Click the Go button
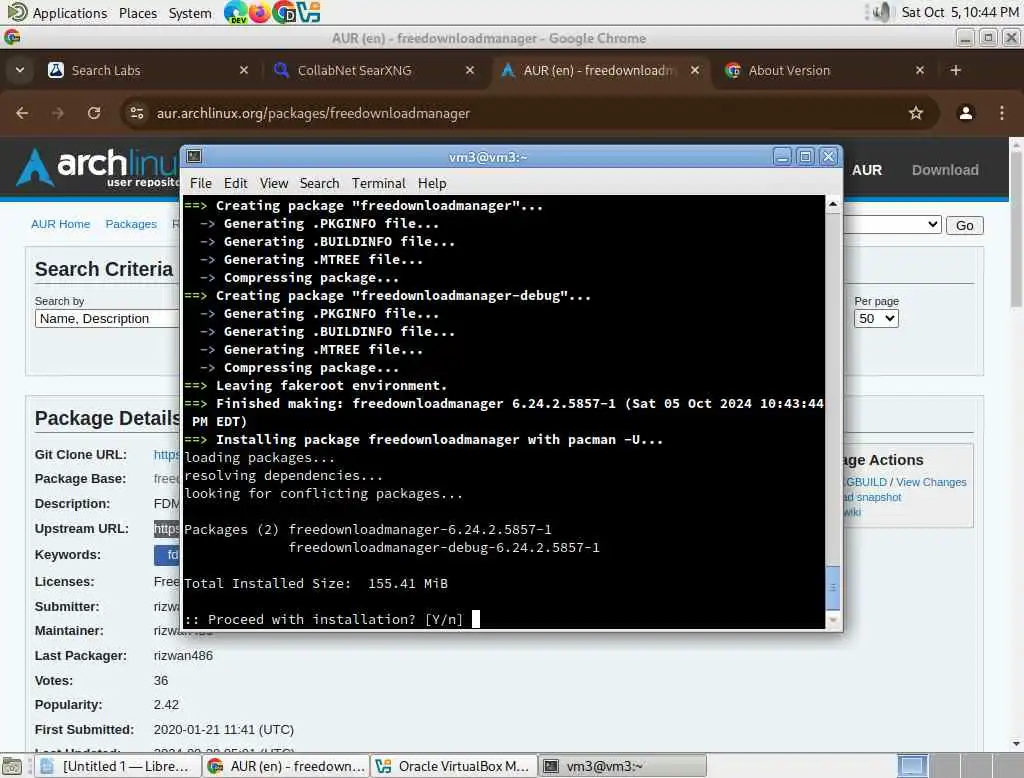1024x778 pixels. pyautogui.click(x=965, y=225)
